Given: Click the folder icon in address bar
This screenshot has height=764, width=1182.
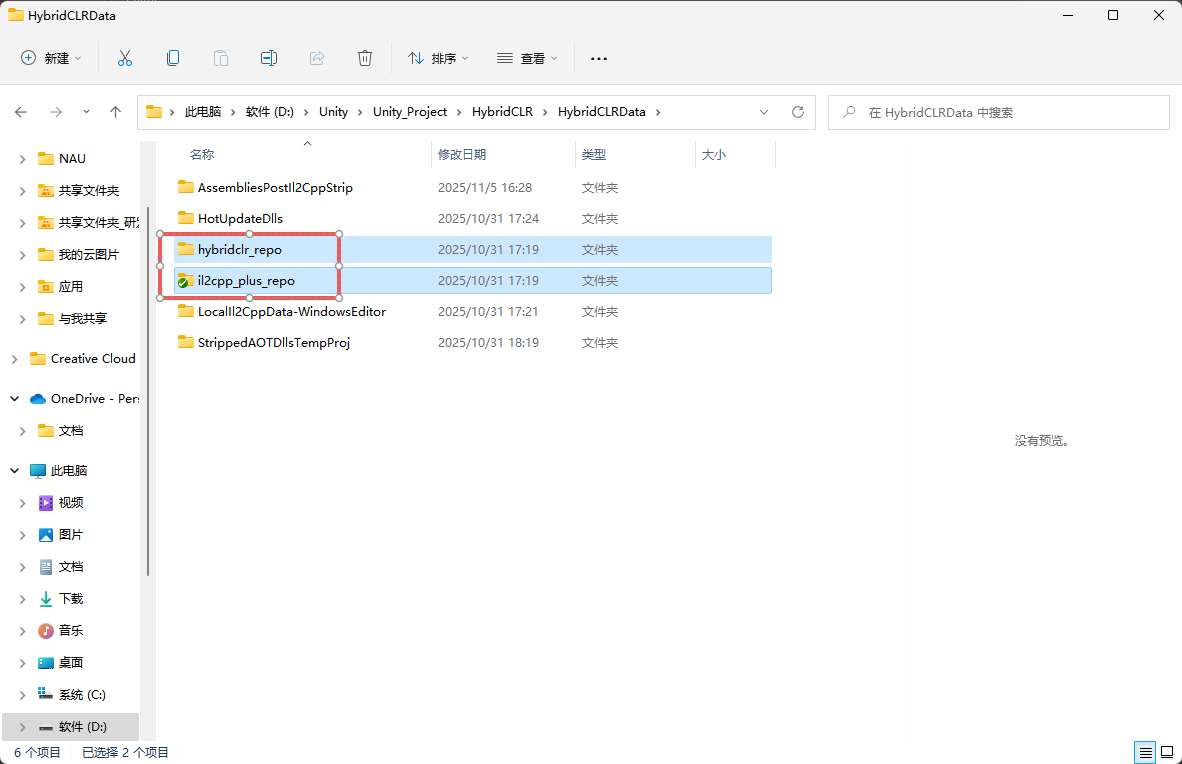Looking at the screenshot, I should (154, 112).
